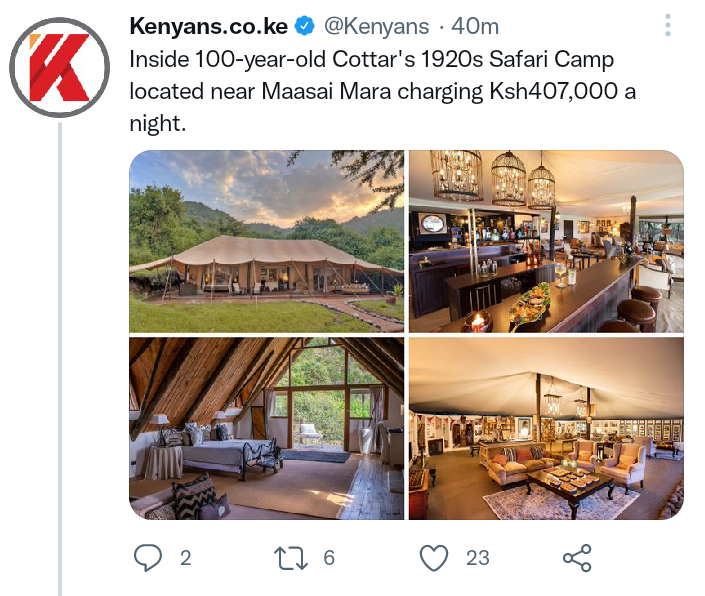Image resolution: width=705 pixels, height=596 pixels.
Task: Open the reply comment icon
Action: coord(148,558)
